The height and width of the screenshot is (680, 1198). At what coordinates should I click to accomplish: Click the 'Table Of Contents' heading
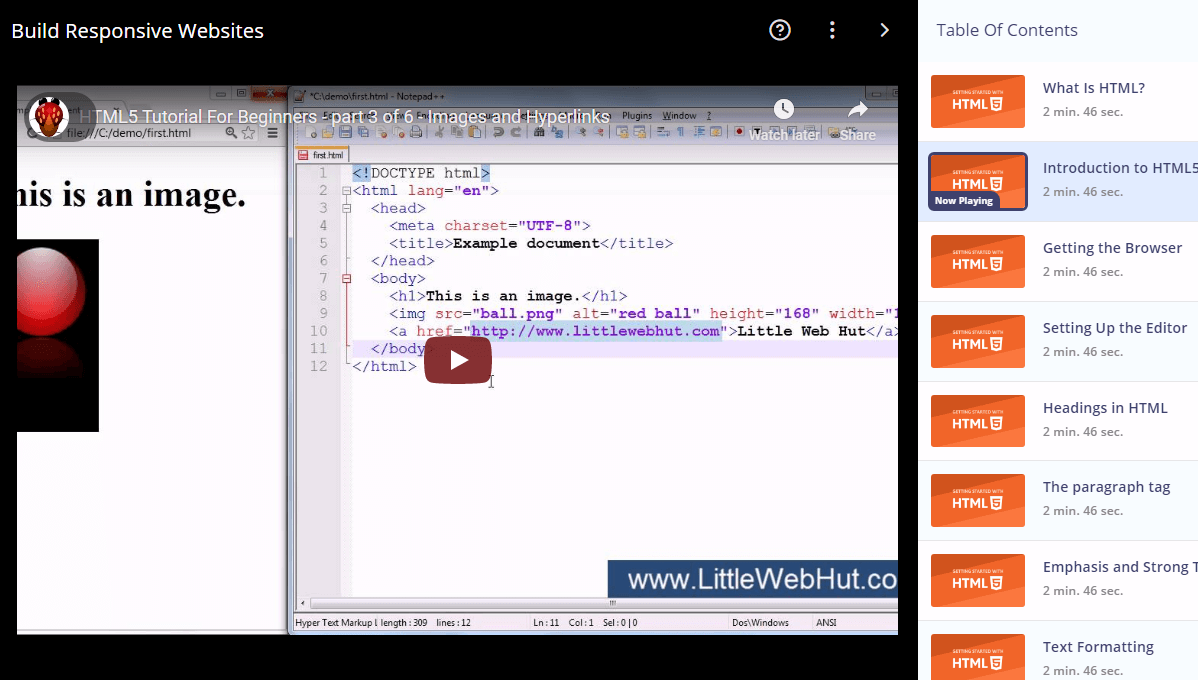(1006, 30)
